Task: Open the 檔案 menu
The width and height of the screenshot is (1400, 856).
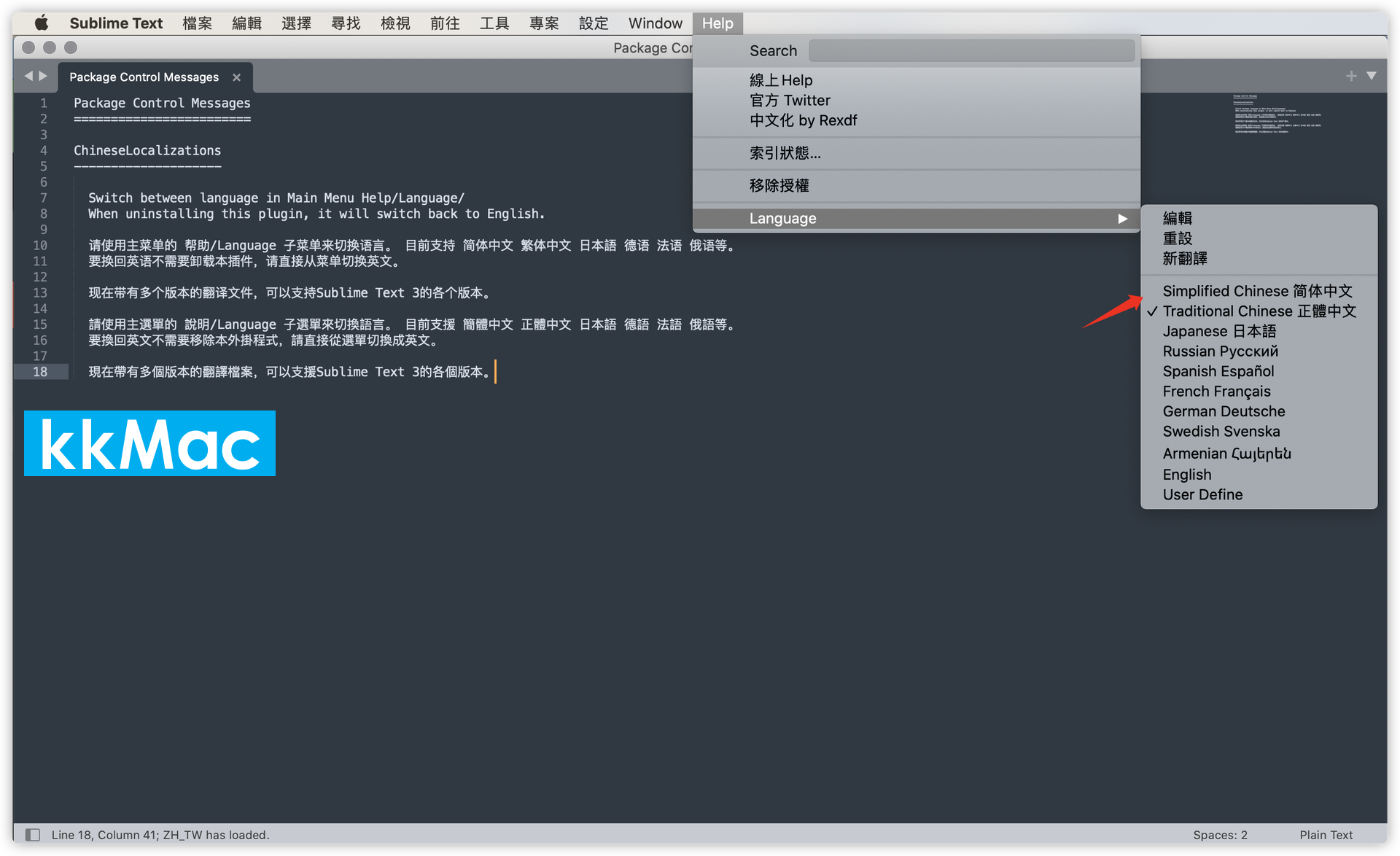Action: pos(197,23)
